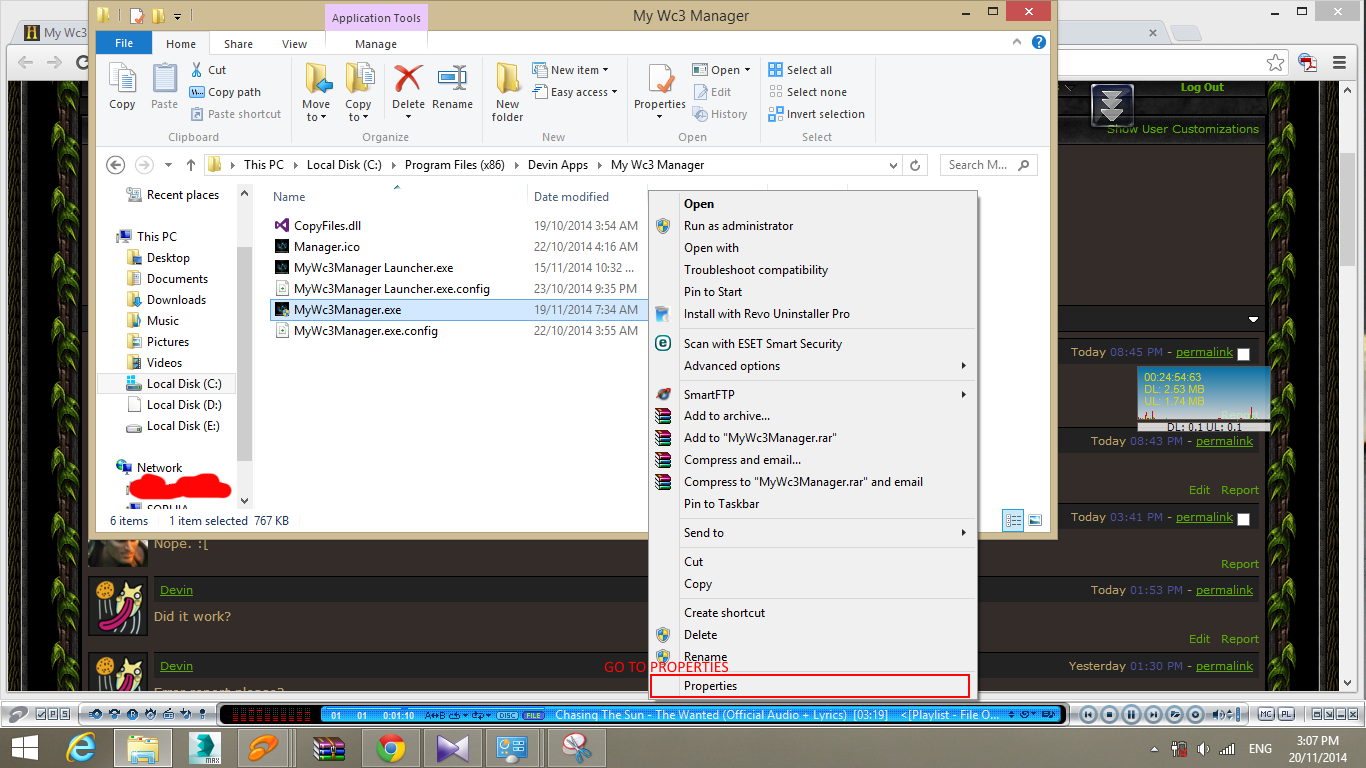Switch to details view in status bar

coord(1013,520)
